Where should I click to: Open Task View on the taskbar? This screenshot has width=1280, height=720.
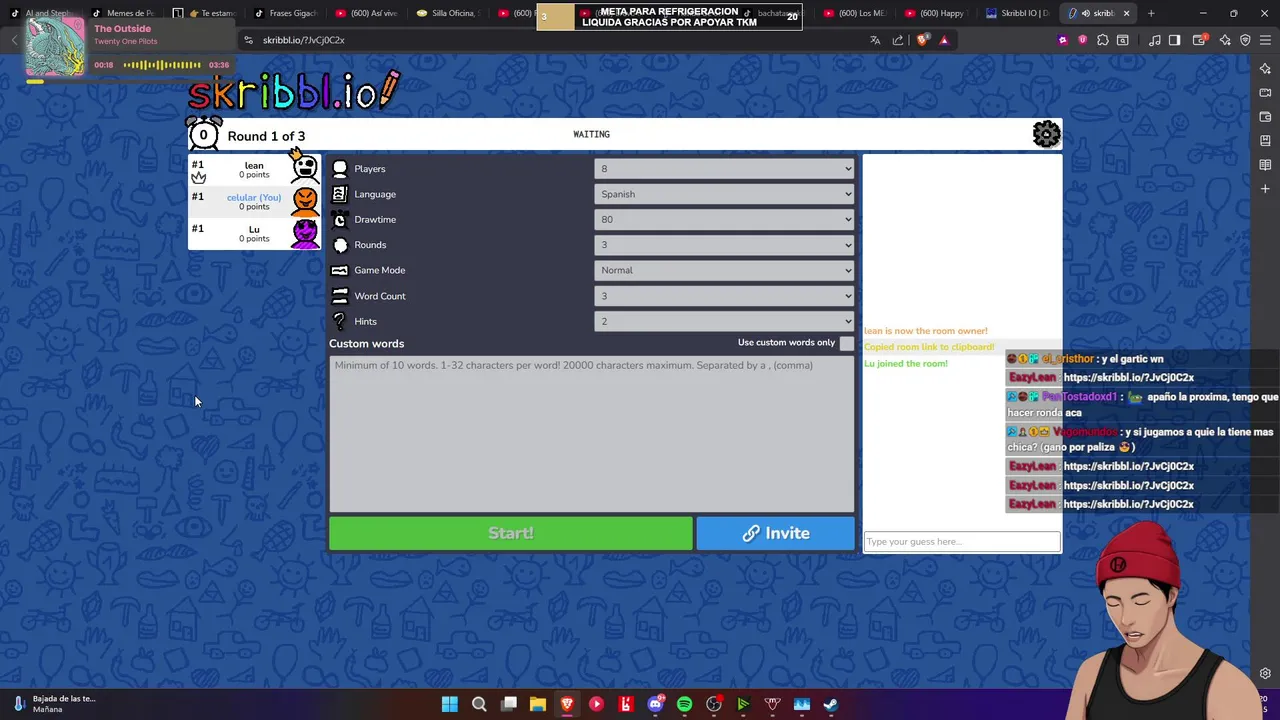(508, 704)
